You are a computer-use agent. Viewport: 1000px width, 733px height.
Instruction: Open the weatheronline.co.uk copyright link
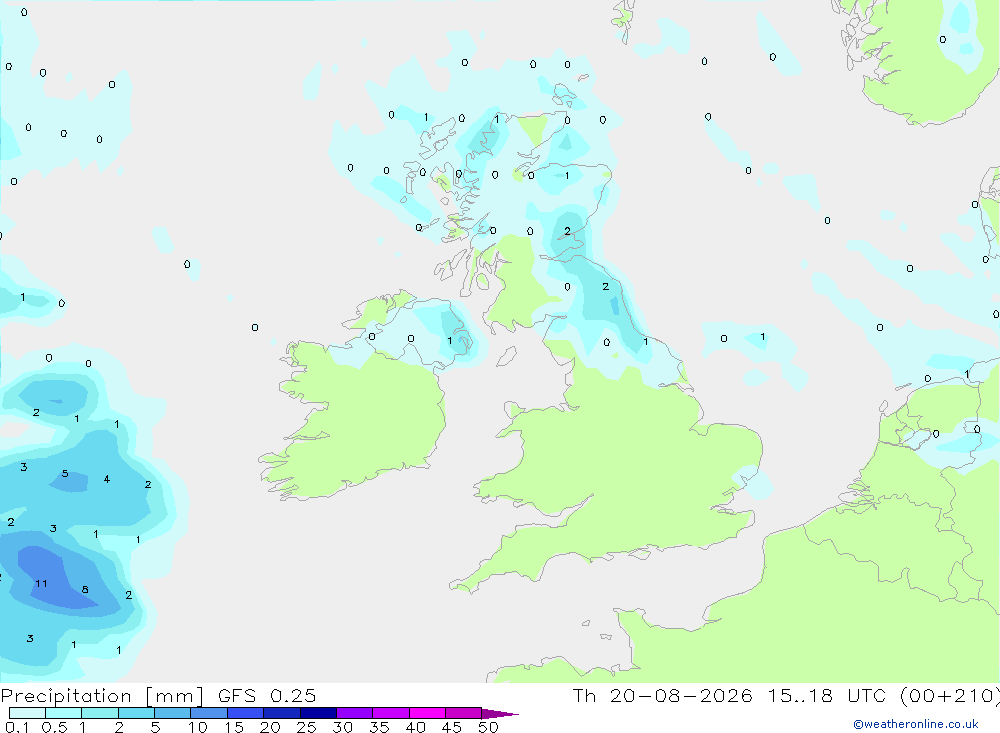click(916, 724)
